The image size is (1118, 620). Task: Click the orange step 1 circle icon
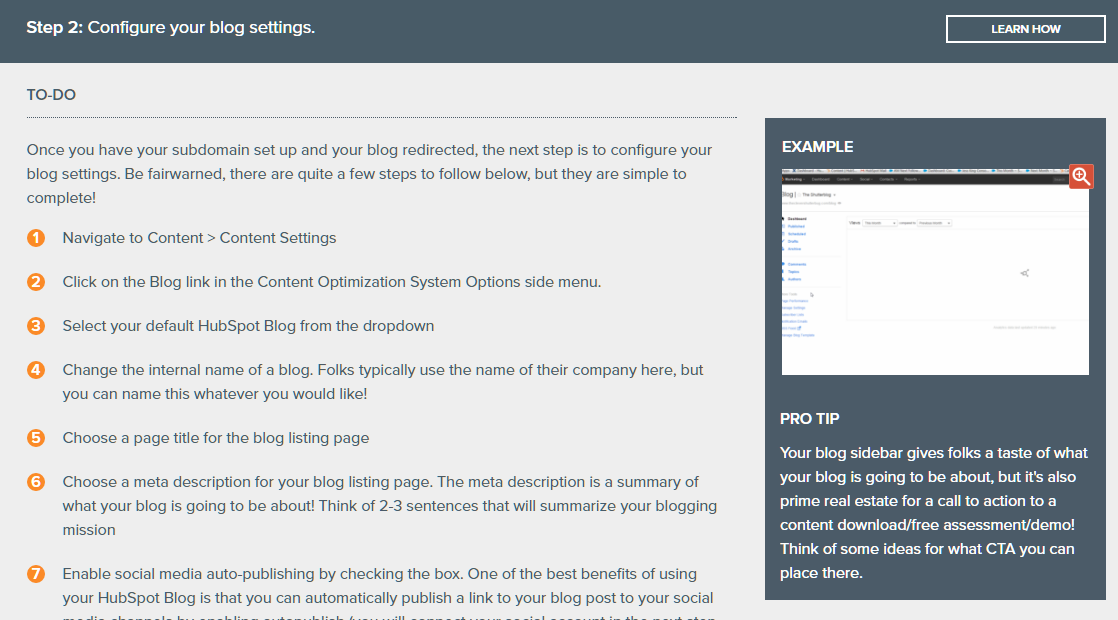tap(36, 238)
